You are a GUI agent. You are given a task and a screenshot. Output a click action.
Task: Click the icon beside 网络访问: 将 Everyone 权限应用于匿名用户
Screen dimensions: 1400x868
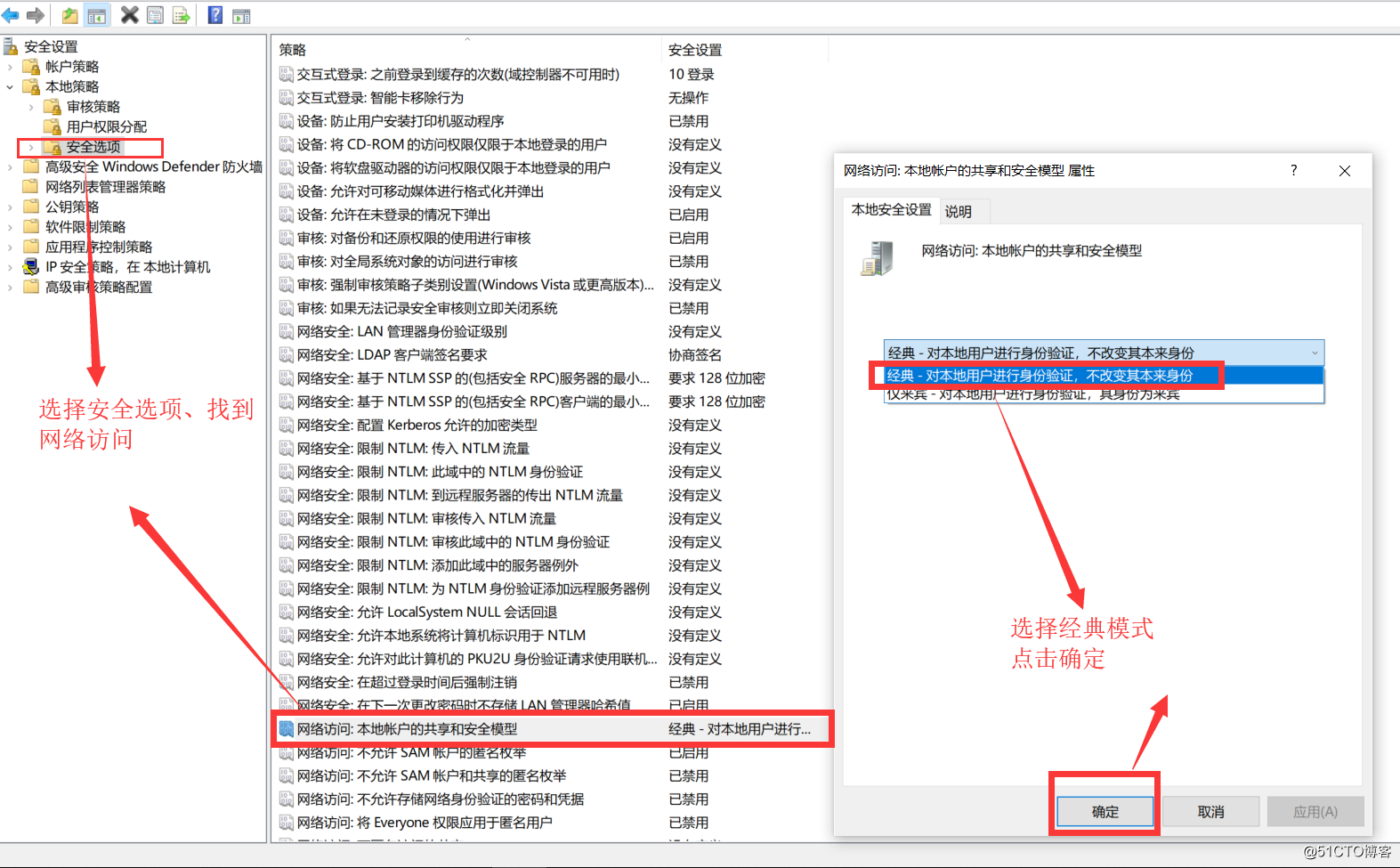pyautogui.click(x=287, y=823)
